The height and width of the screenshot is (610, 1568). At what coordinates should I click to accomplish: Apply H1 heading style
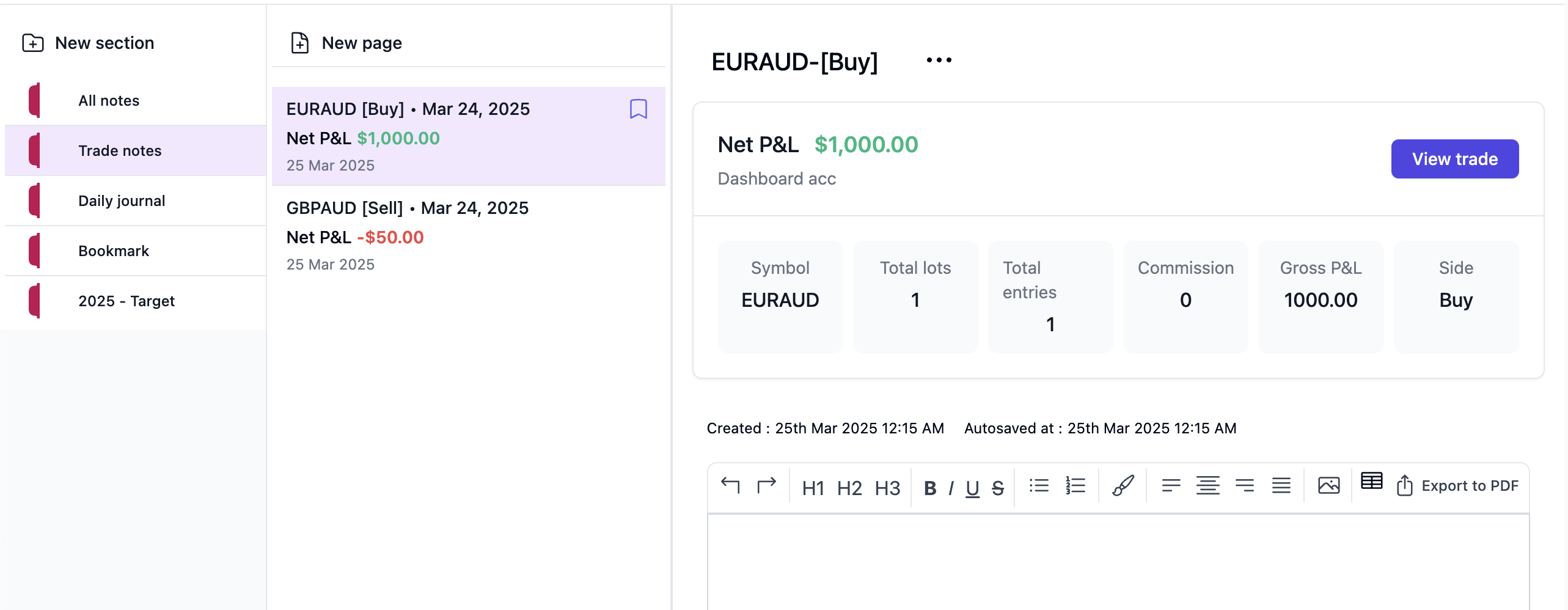813,488
